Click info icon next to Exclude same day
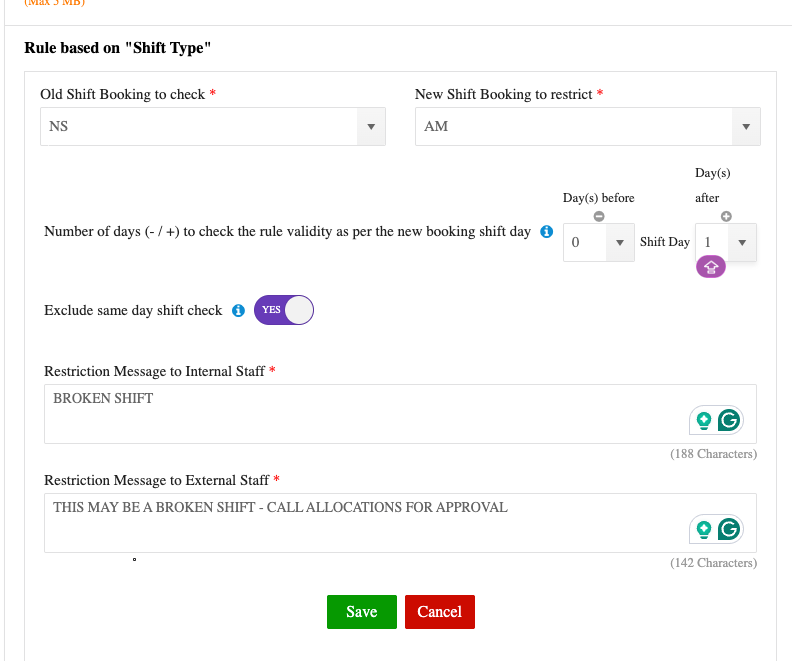 [x=238, y=311]
